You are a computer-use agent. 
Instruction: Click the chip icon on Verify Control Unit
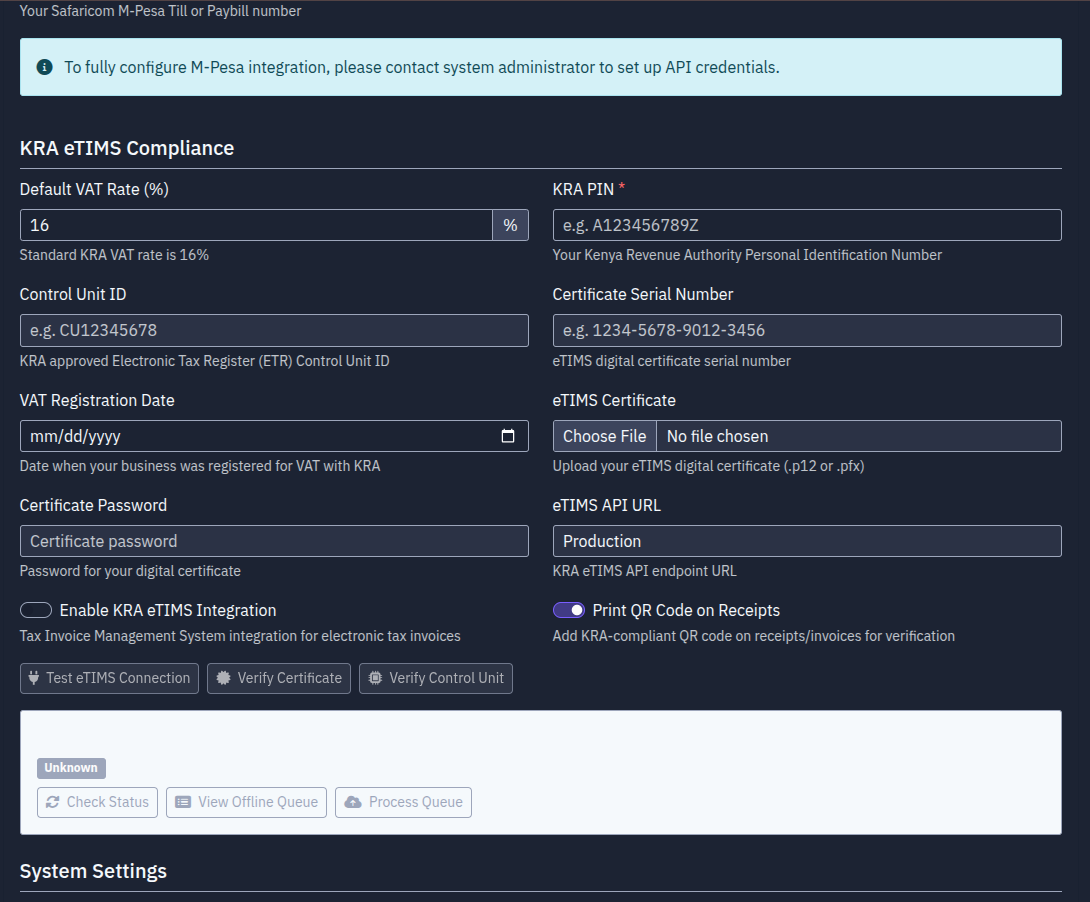point(375,678)
